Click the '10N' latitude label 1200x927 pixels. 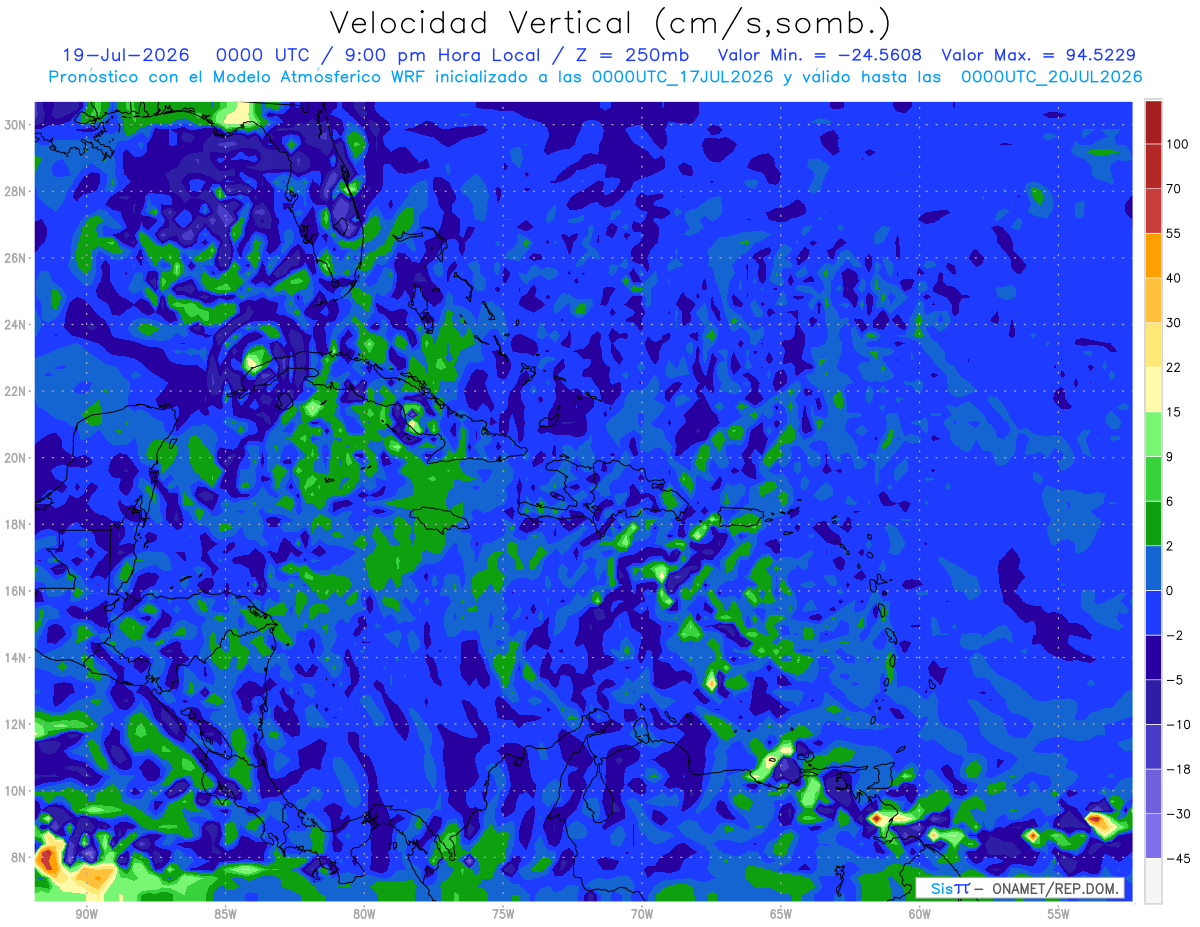coord(14,791)
